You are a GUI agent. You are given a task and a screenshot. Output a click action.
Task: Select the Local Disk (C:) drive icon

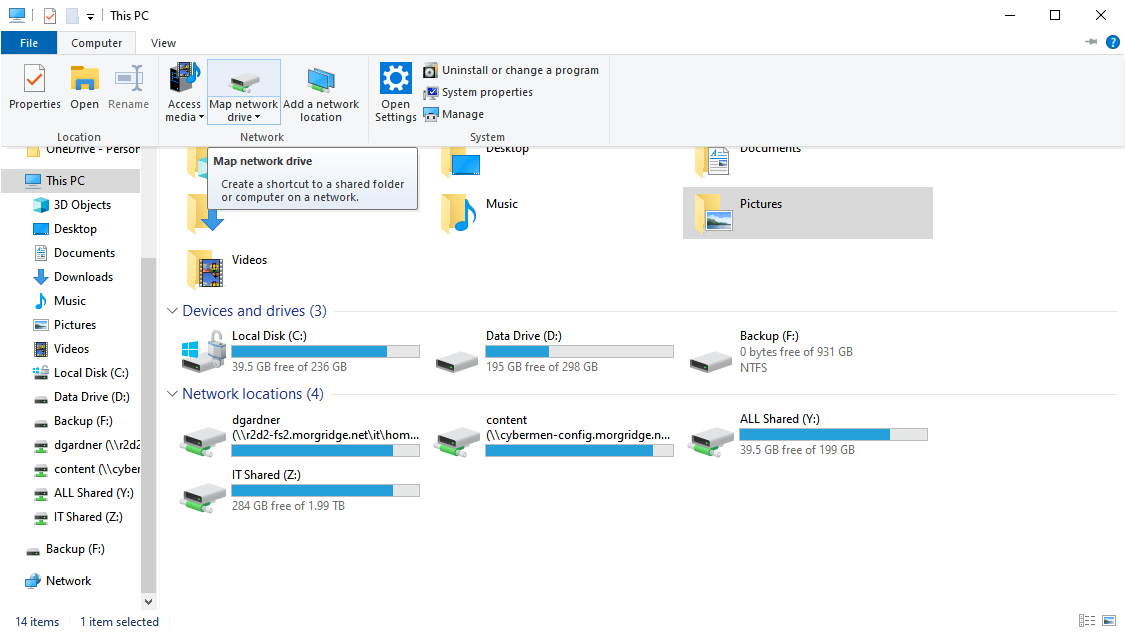point(204,351)
